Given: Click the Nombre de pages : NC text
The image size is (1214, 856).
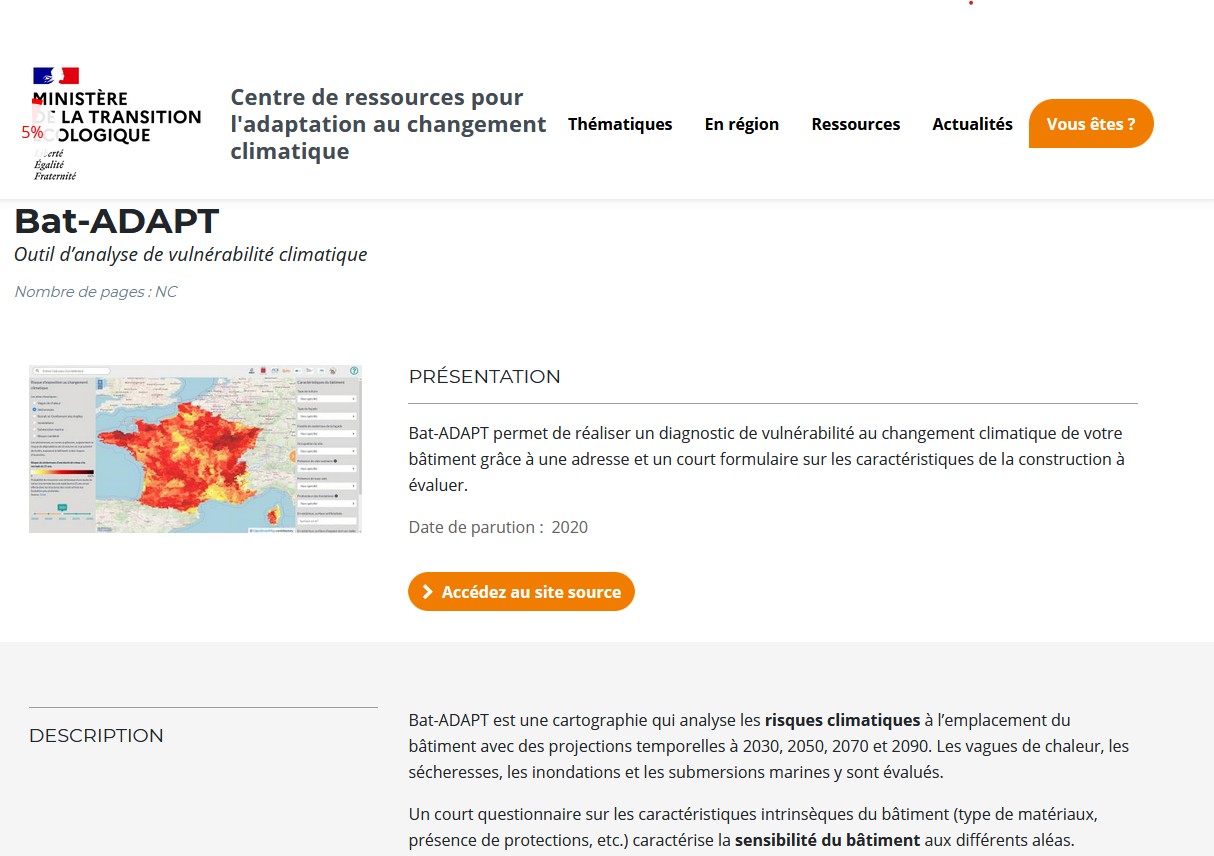Looking at the screenshot, I should pyautogui.click(x=96, y=292).
